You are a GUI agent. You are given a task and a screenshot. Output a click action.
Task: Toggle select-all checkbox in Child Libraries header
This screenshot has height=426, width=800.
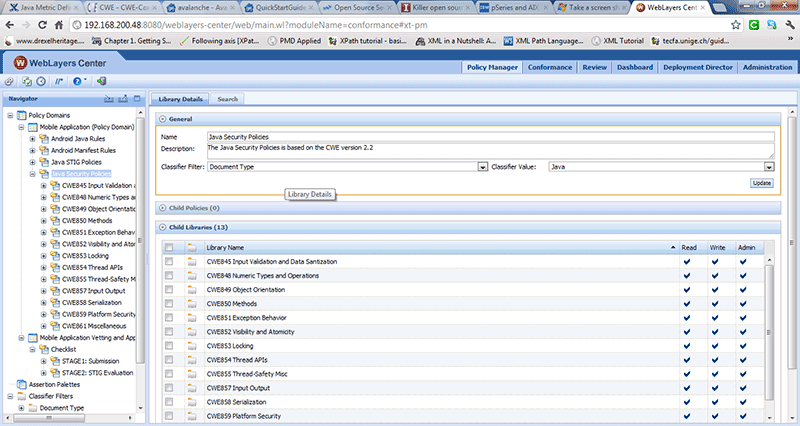(169, 247)
